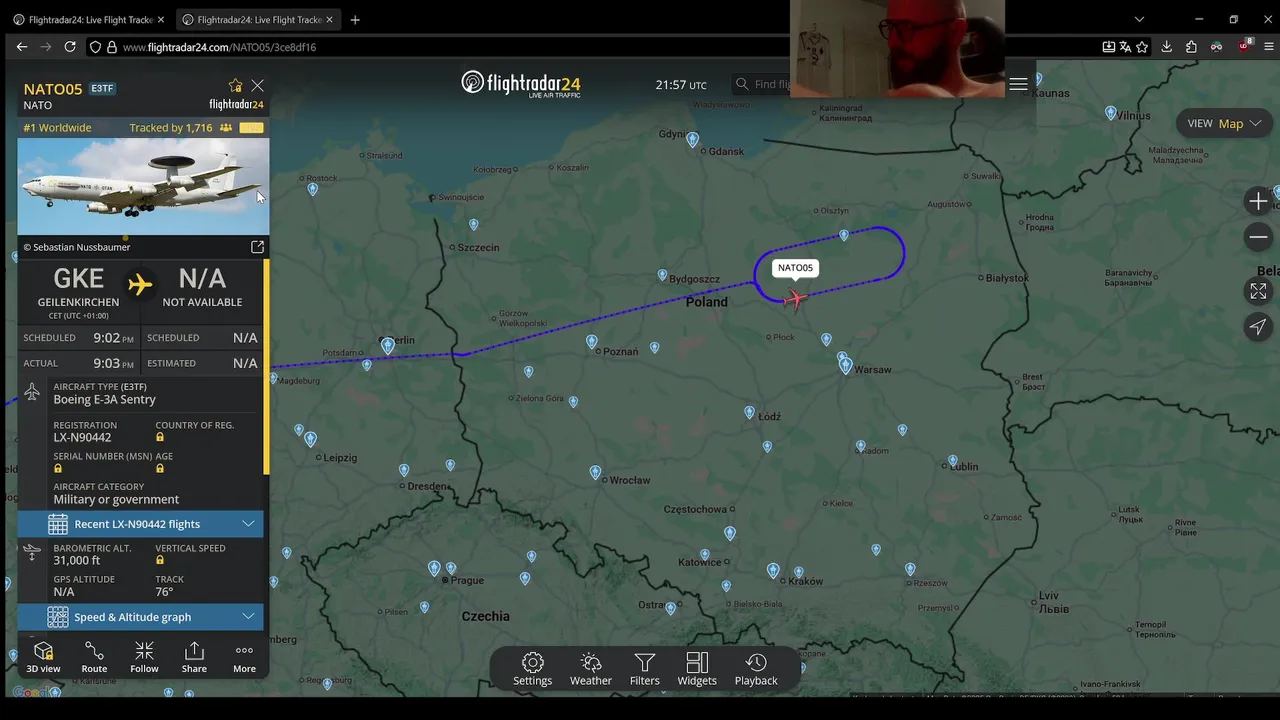Zoom out on the map
Image resolution: width=1280 pixels, height=720 pixels.
click(x=1258, y=237)
